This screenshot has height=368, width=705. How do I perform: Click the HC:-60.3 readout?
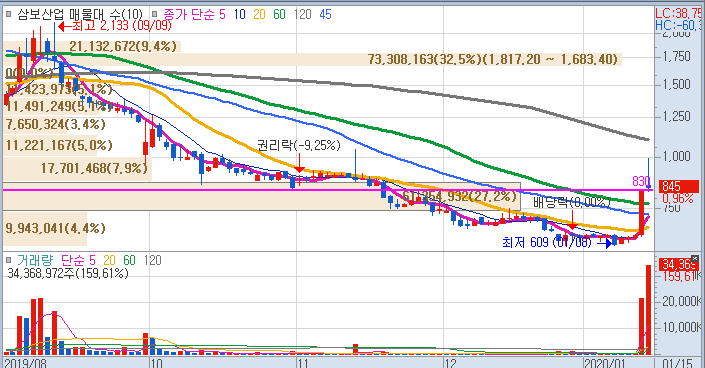click(x=678, y=25)
